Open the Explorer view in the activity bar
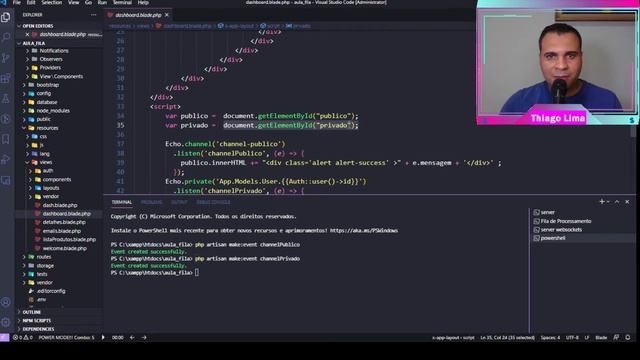640x360 pixels. coord(6,17)
